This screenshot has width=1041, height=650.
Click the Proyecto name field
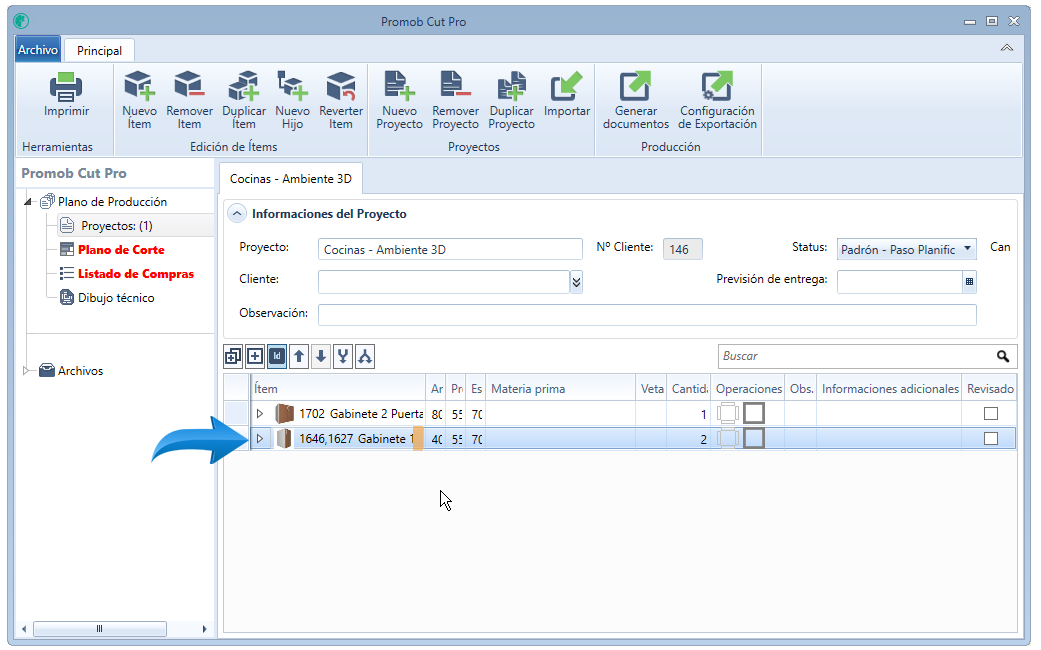[x=450, y=250]
